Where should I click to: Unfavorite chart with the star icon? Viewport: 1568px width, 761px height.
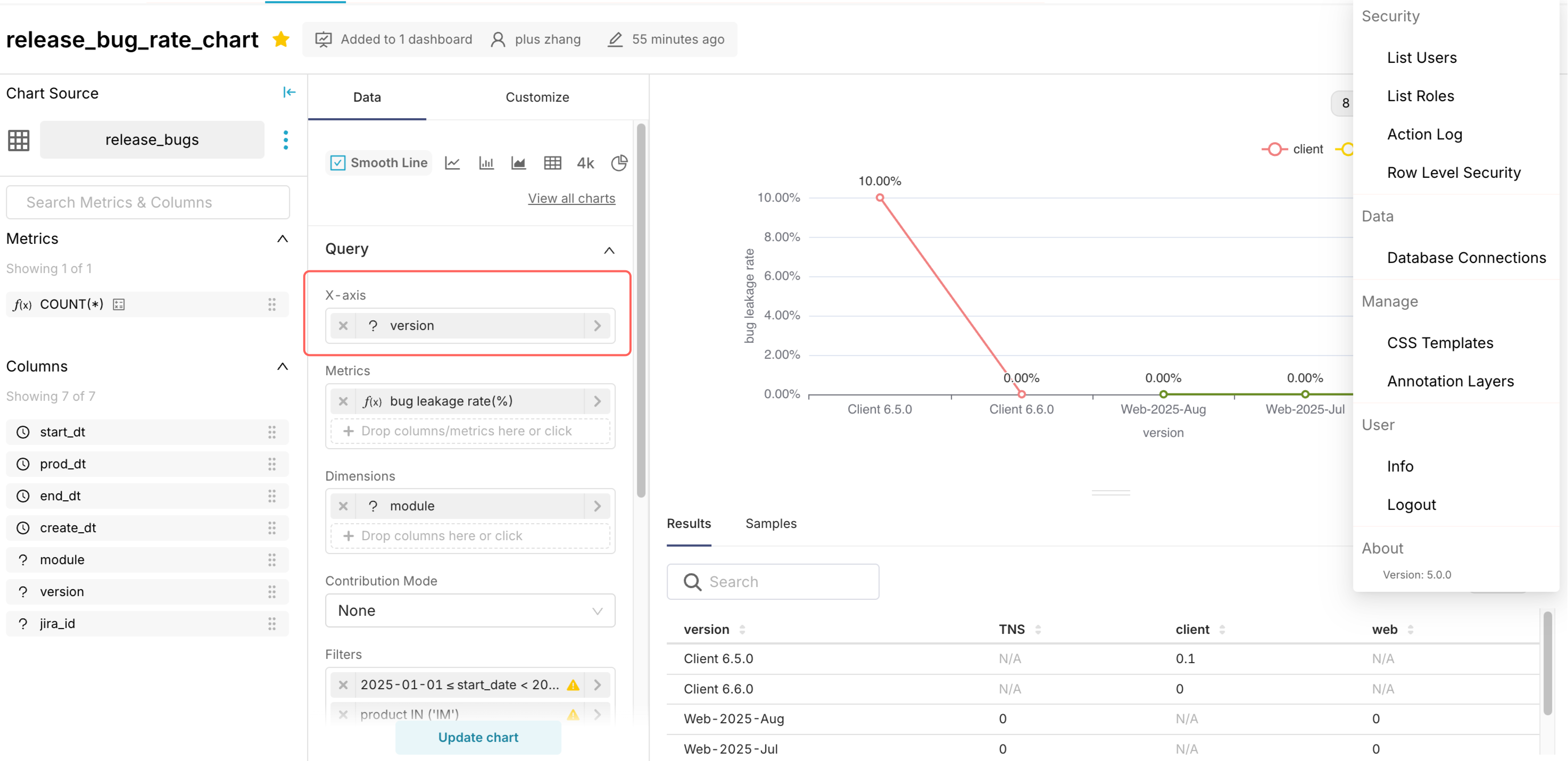click(x=280, y=39)
